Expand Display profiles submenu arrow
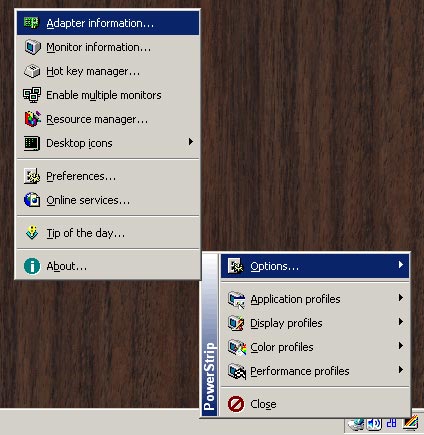 (401, 322)
